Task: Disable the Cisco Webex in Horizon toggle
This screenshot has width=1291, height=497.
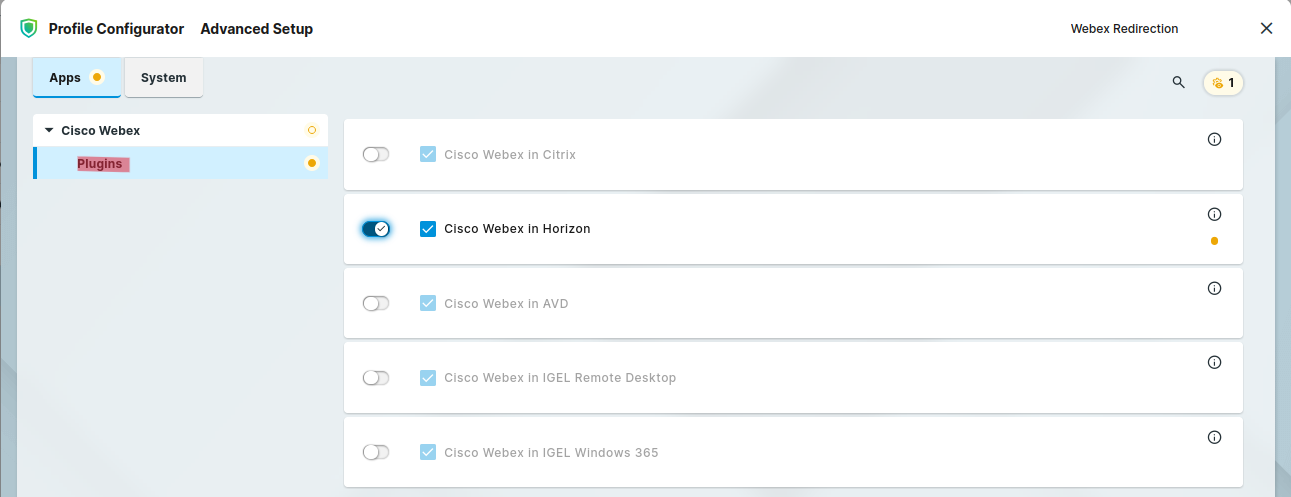Action: point(376,229)
